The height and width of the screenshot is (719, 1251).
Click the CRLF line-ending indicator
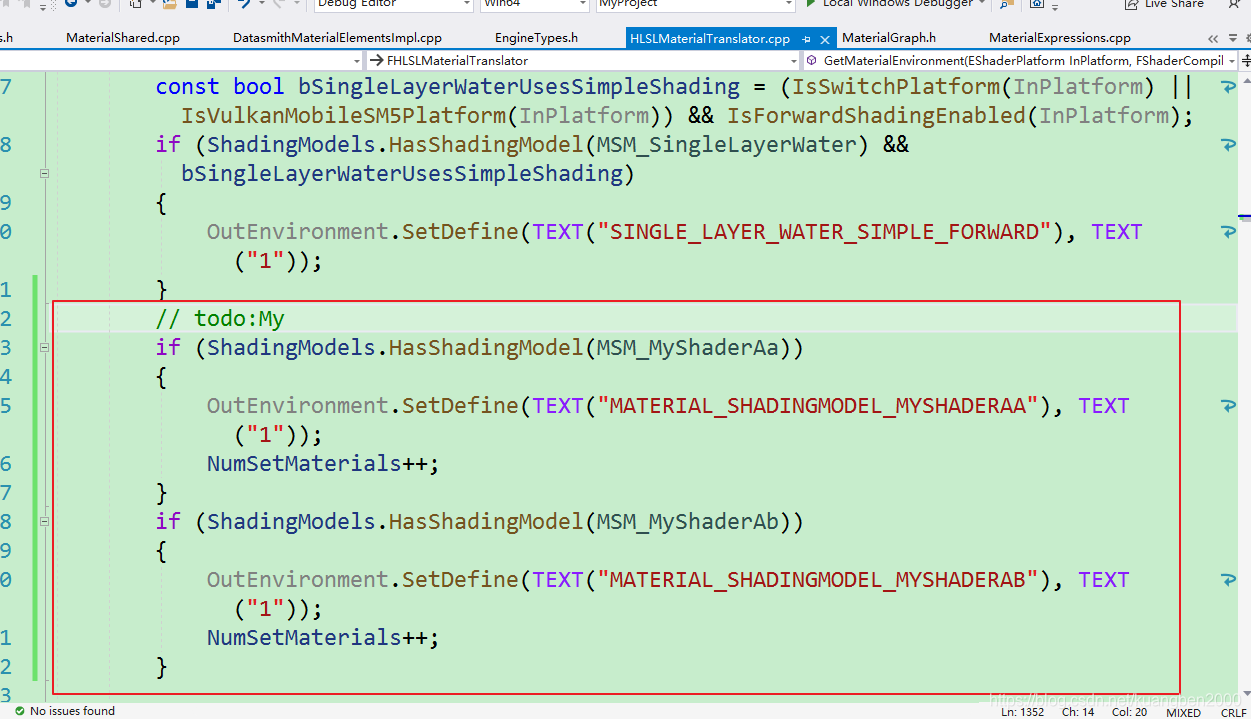pyautogui.click(x=1234, y=711)
